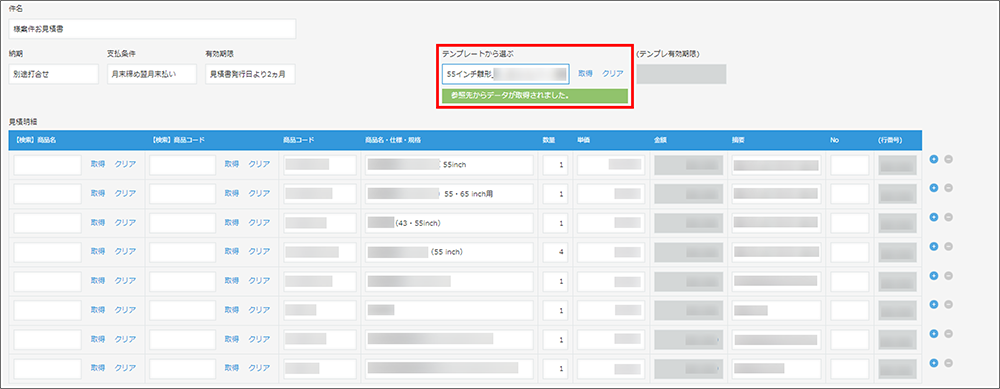Click 商品コード search クリア link in 55・65 inch用 row
The width and height of the screenshot is (1000, 389).
[x=259, y=193]
